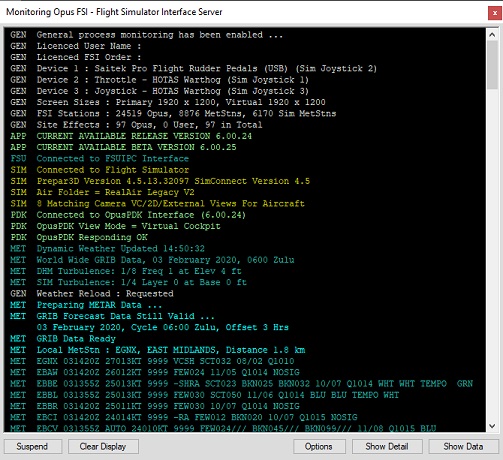Viewport: 503px width, 460px height.
Task: Click the vertical scrollbar thumb
Action: (x=492, y=65)
